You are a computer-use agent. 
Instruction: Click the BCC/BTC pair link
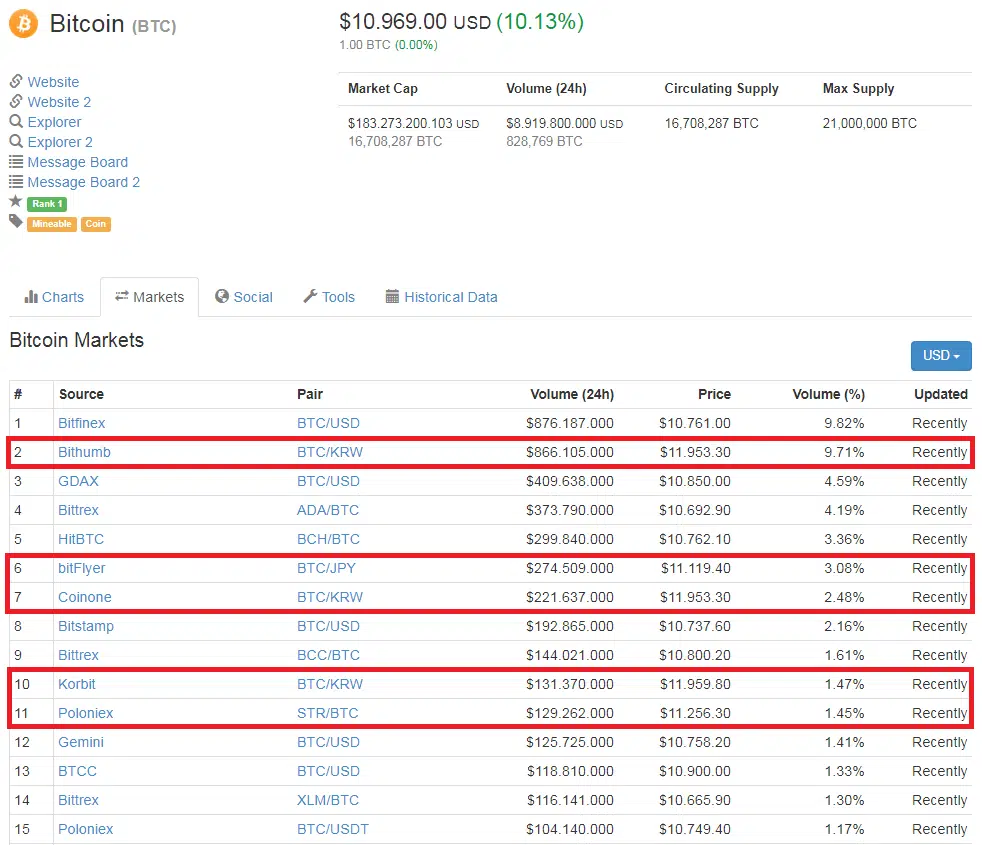(328, 655)
